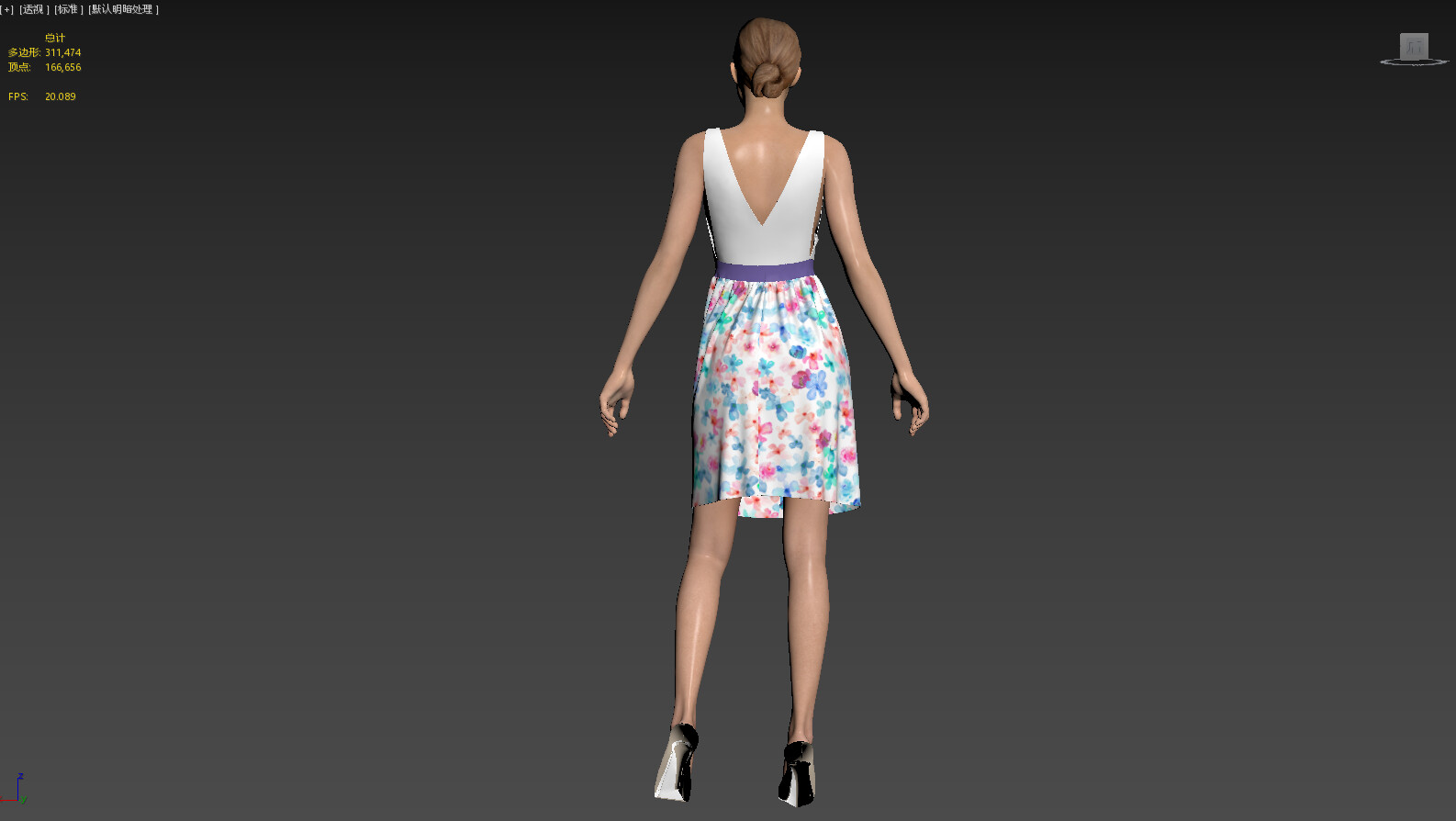Click the vertex count 166,656
The image size is (1456, 821).
click(62, 67)
